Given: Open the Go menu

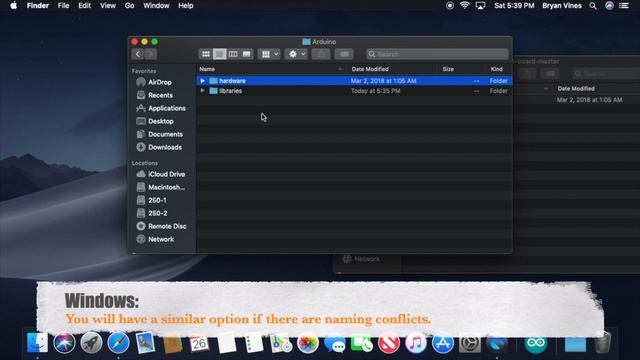Looking at the screenshot, I should (129, 6).
